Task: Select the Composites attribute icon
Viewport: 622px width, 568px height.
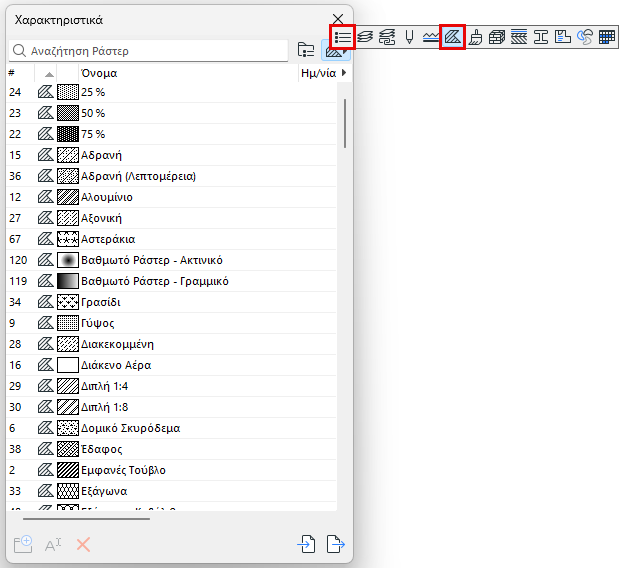Action: tap(519, 37)
